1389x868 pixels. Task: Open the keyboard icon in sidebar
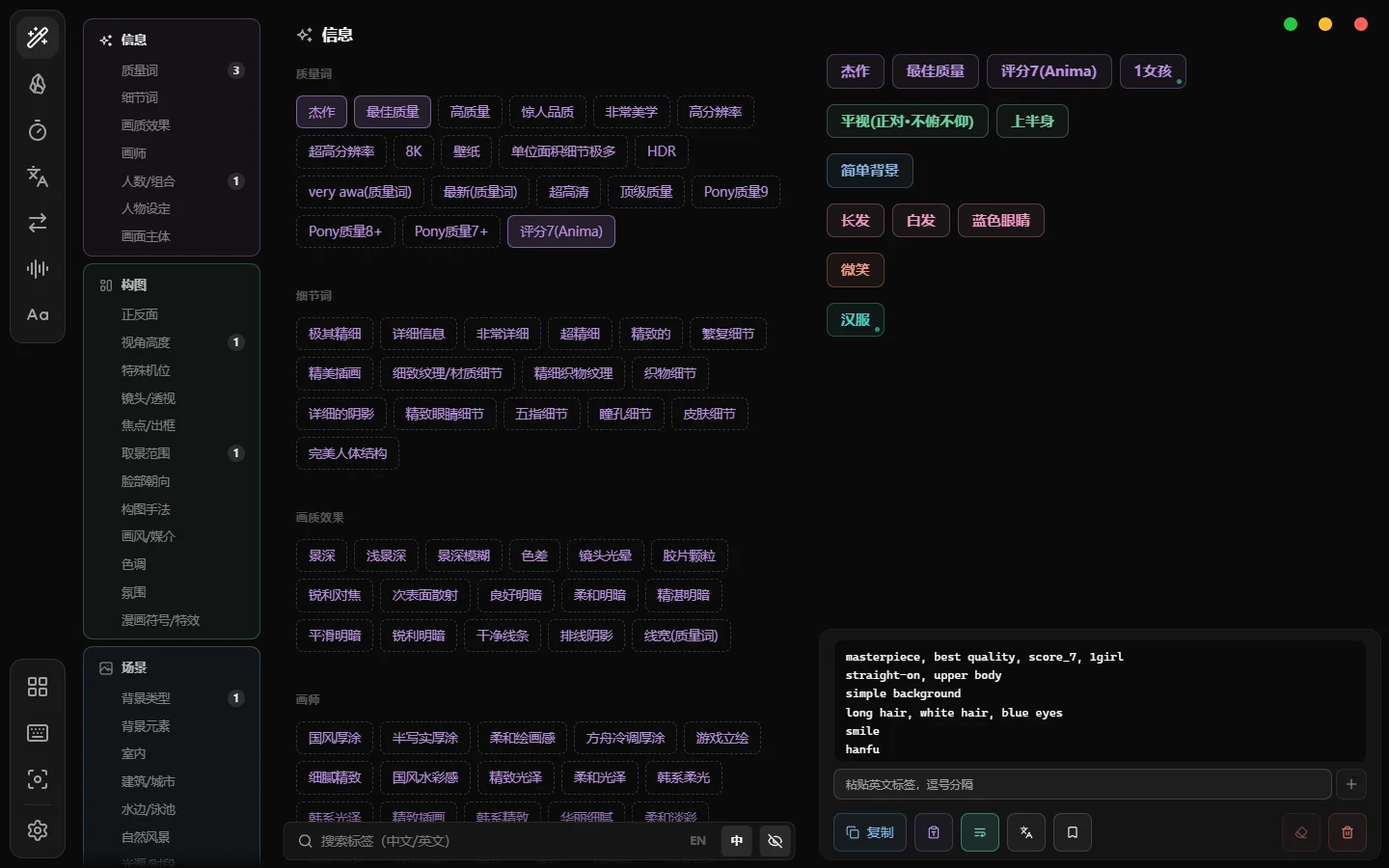38,733
